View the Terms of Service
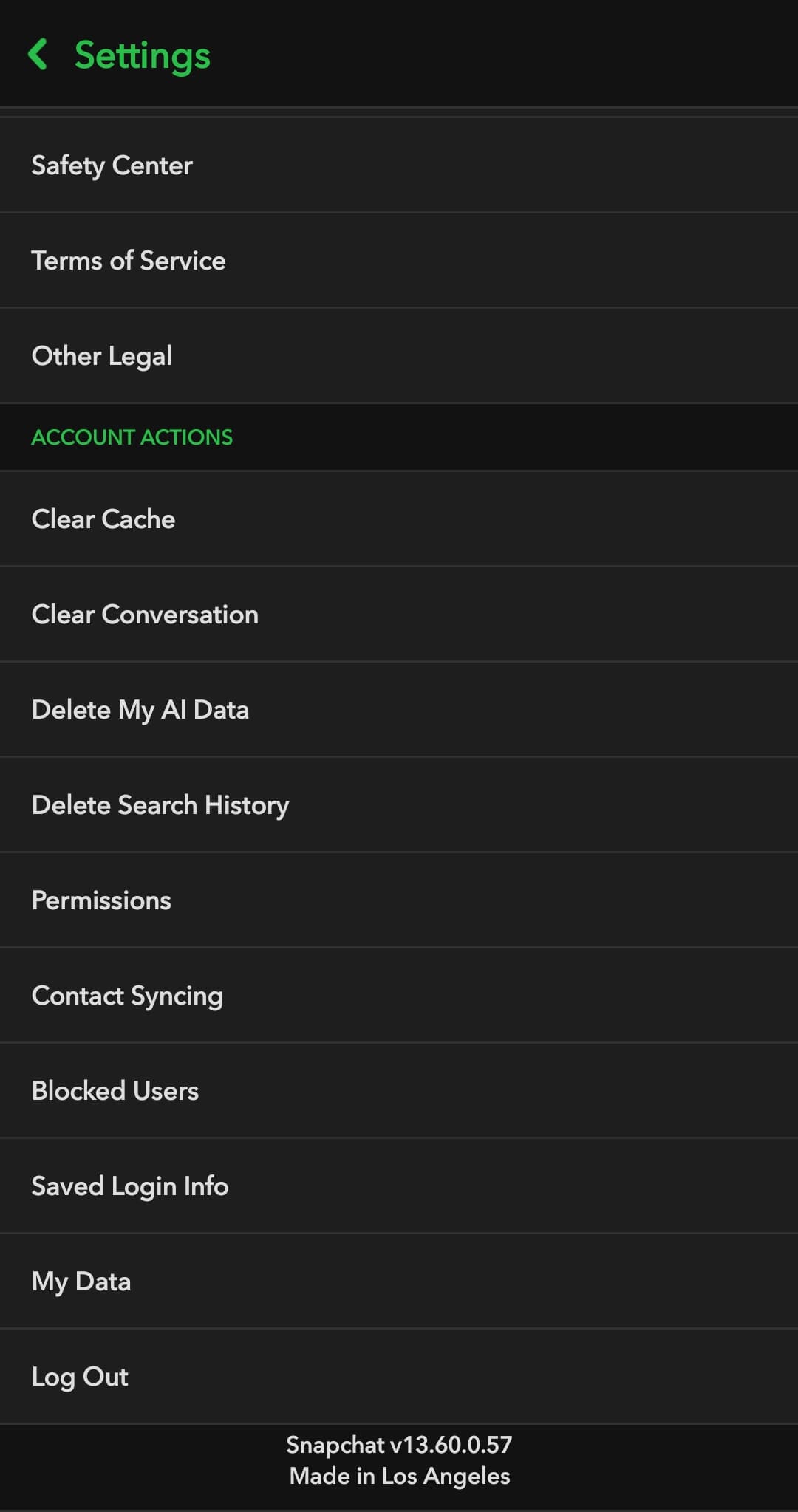This screenshot has width=798, height=1512. (129, 260)
